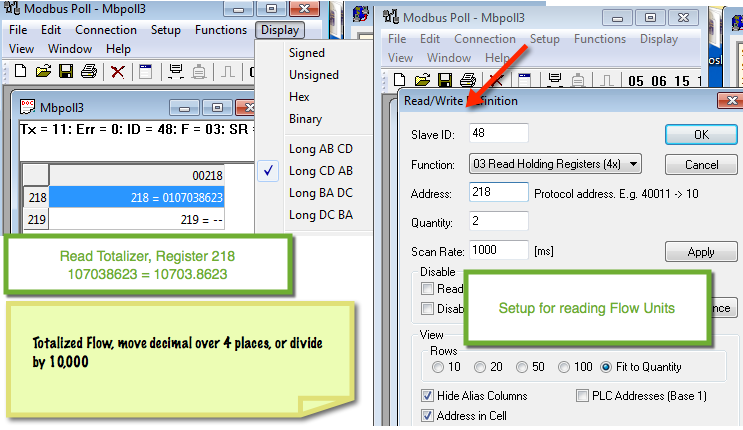Toggle the second Disable checkbox
Screen dimensions: 743x430
coord(427,309)
